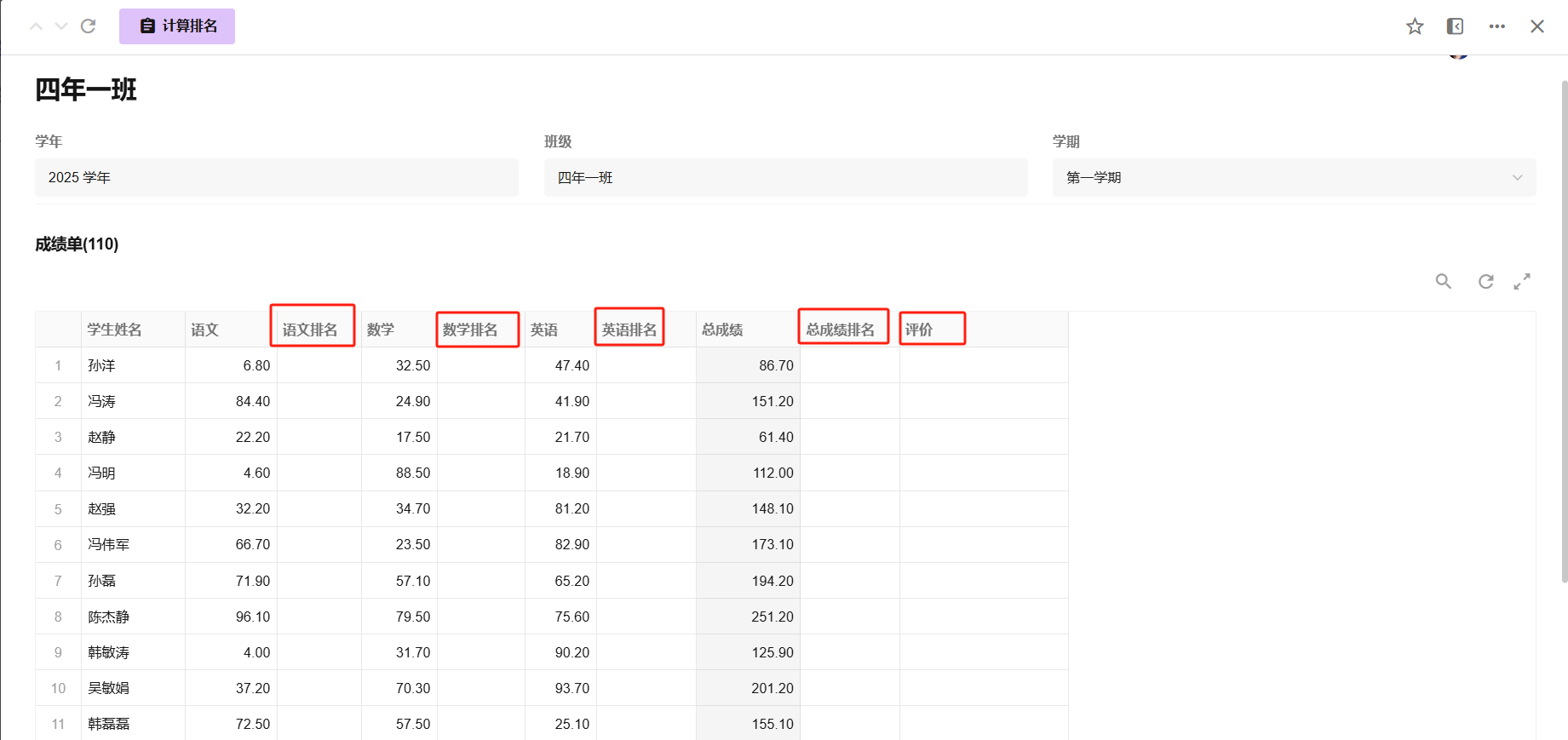The width and height of the screenshot is (1568, 740).
Task: Click the 计算排名 button
Action: pyautogui.click(x=177, y=26)
